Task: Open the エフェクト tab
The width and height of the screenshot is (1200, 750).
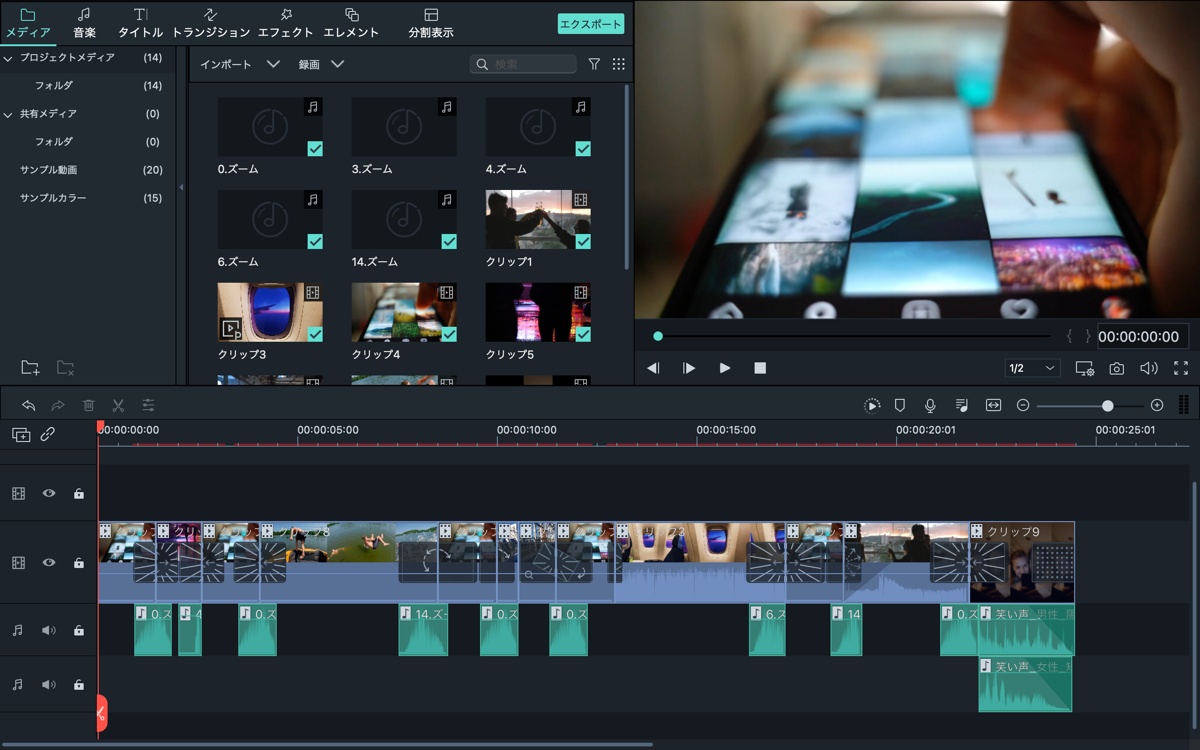Action: (x=286, y=23)
